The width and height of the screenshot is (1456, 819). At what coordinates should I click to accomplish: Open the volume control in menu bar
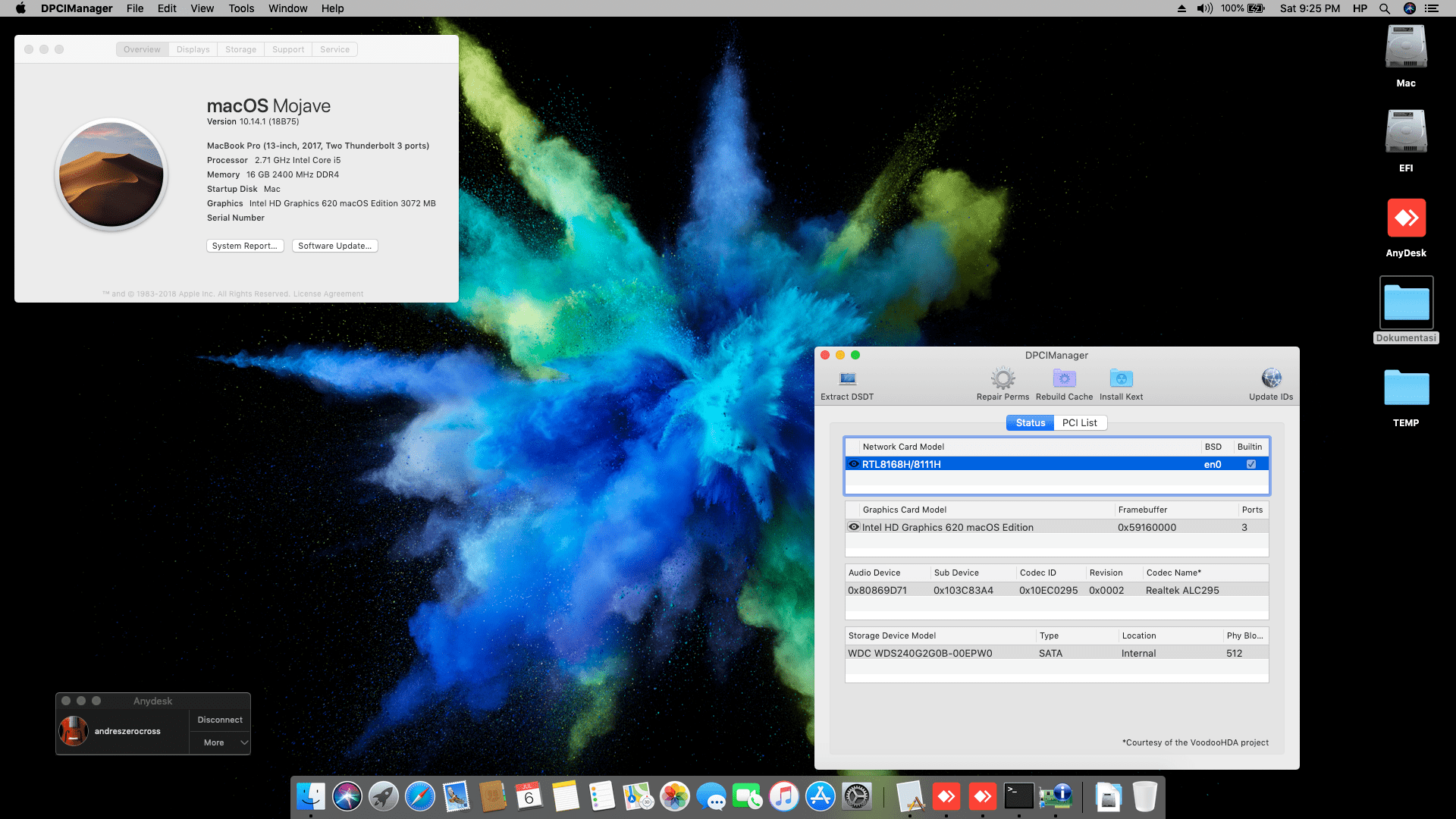point(1204,8)
